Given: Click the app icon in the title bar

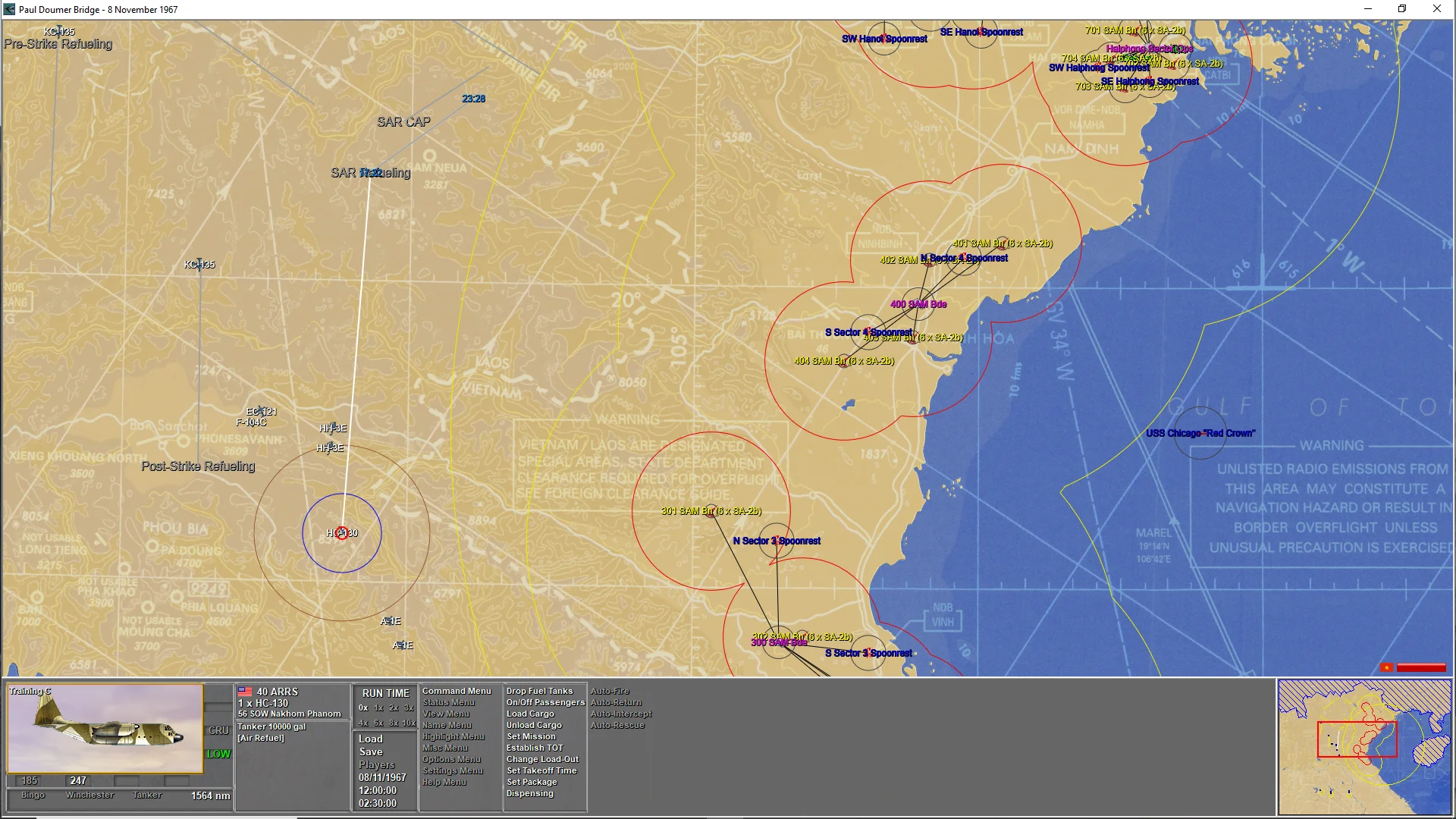Looking at the screenshot, I should tap(9, 9).
